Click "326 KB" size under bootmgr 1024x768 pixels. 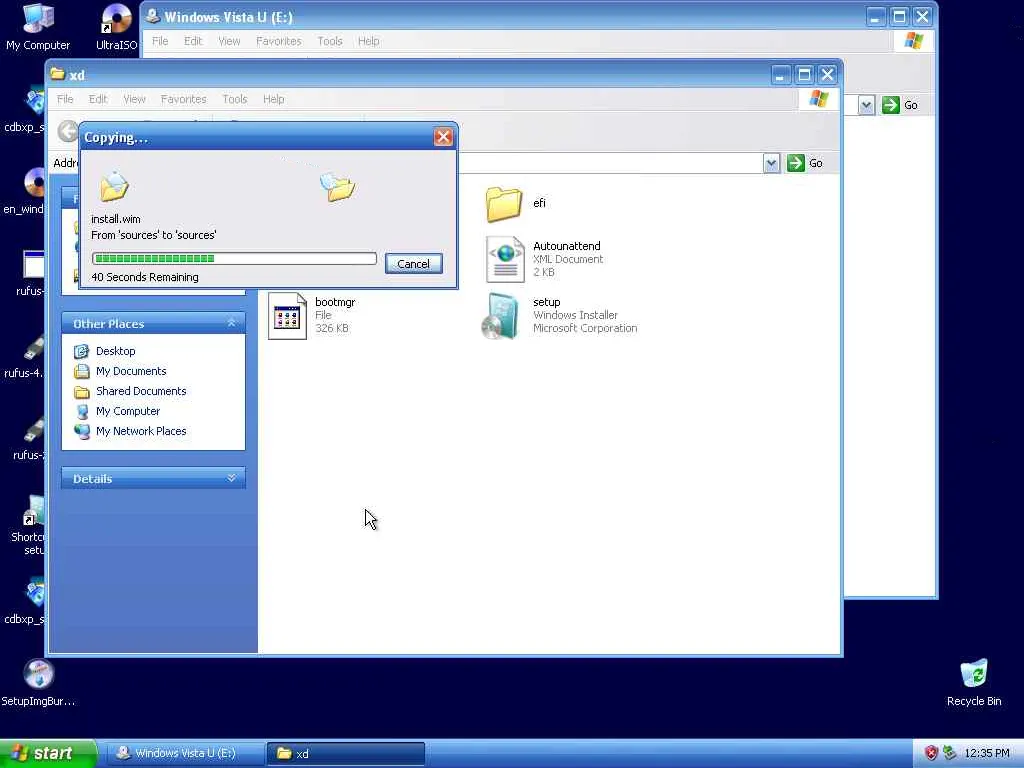tap(332, 328)
